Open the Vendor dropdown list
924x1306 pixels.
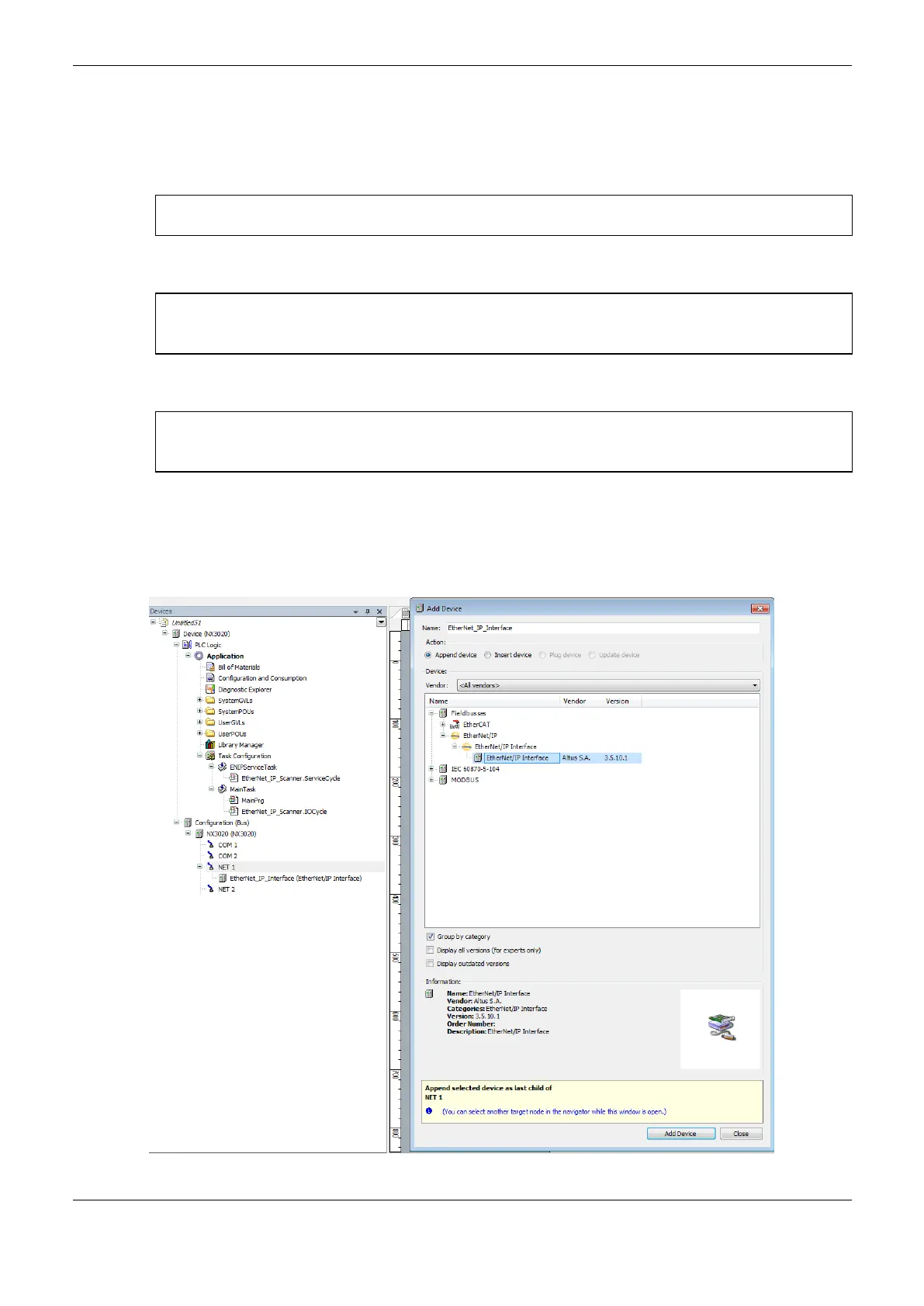click(754, 685)
